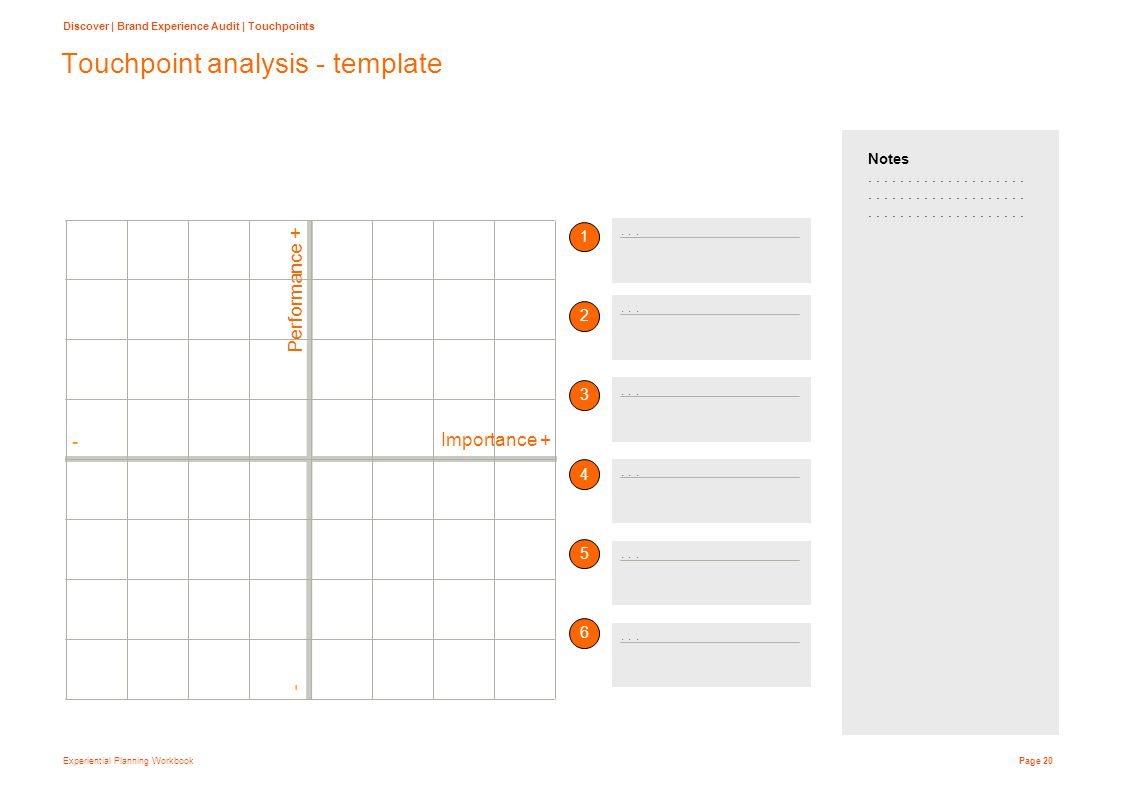Image resolution: width=1122 pixels, height=793 pixels.
Task: Select the orange circle numbered 4
Action: [584, 475]
